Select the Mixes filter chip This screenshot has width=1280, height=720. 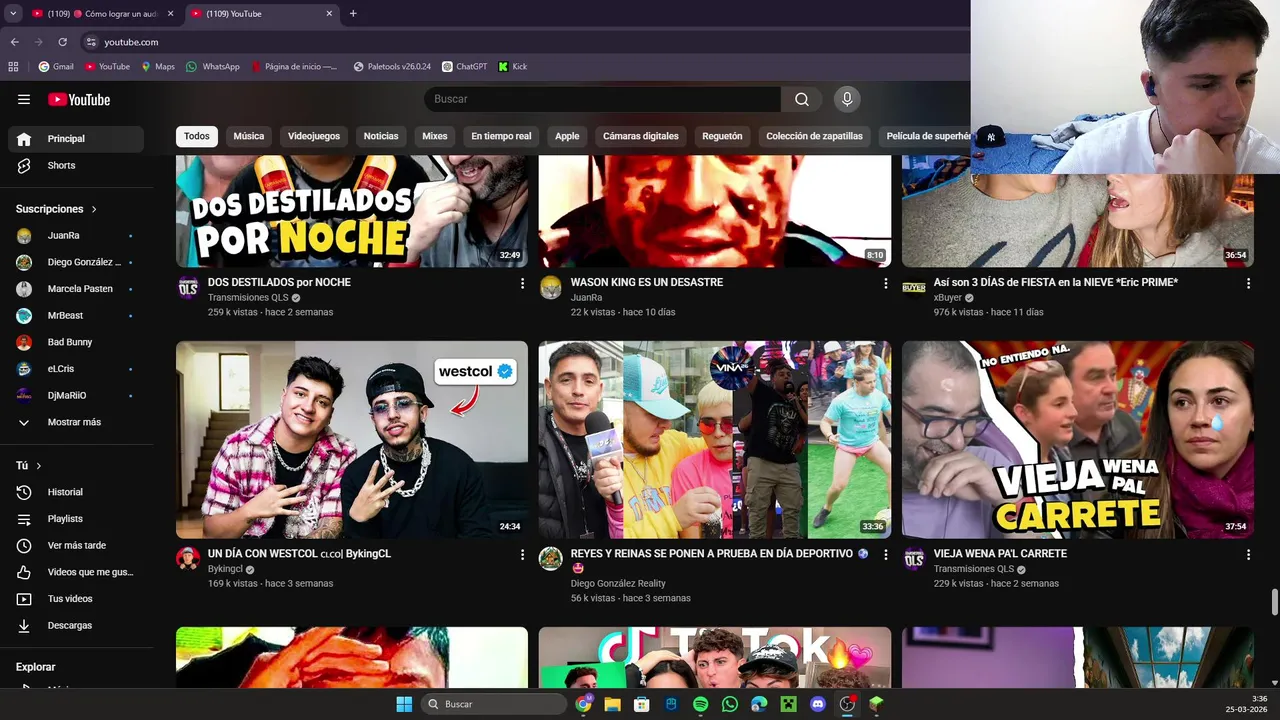click(435, 136)
